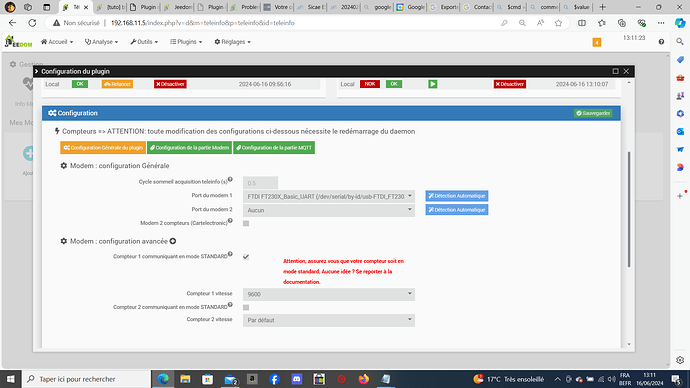Viewport: 690px width, 388px height.
Task: Open the Read aloud icon in address bar
Action: 540,23
